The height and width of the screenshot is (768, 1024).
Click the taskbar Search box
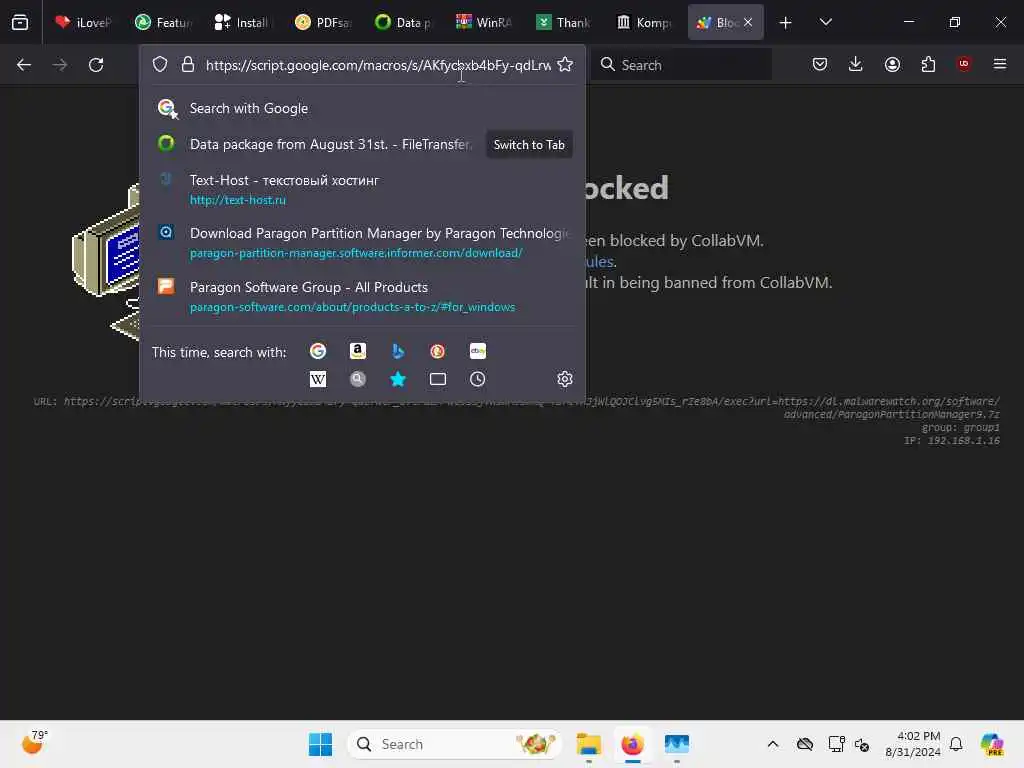pyautogui.click(x=455, y=744)
